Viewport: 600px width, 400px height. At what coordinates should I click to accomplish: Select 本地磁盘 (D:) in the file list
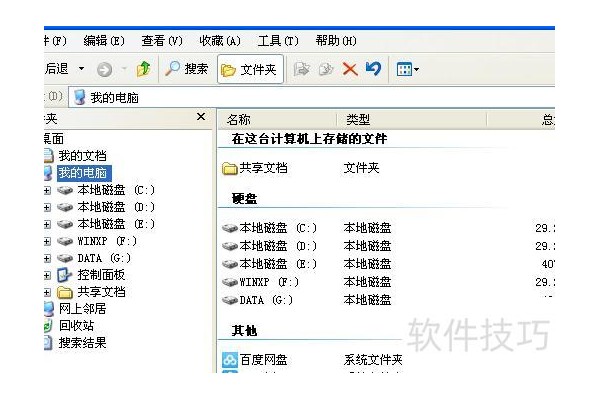pos(269,246)
